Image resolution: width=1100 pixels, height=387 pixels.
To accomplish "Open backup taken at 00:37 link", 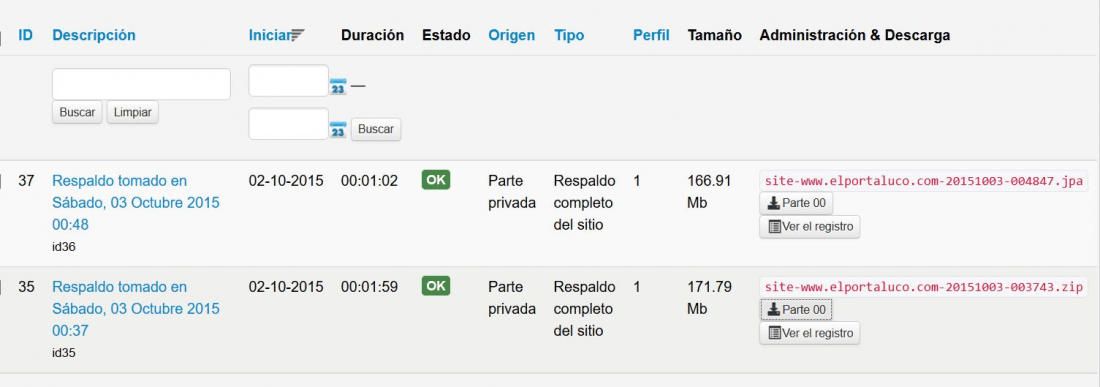I will click(135, 308).
